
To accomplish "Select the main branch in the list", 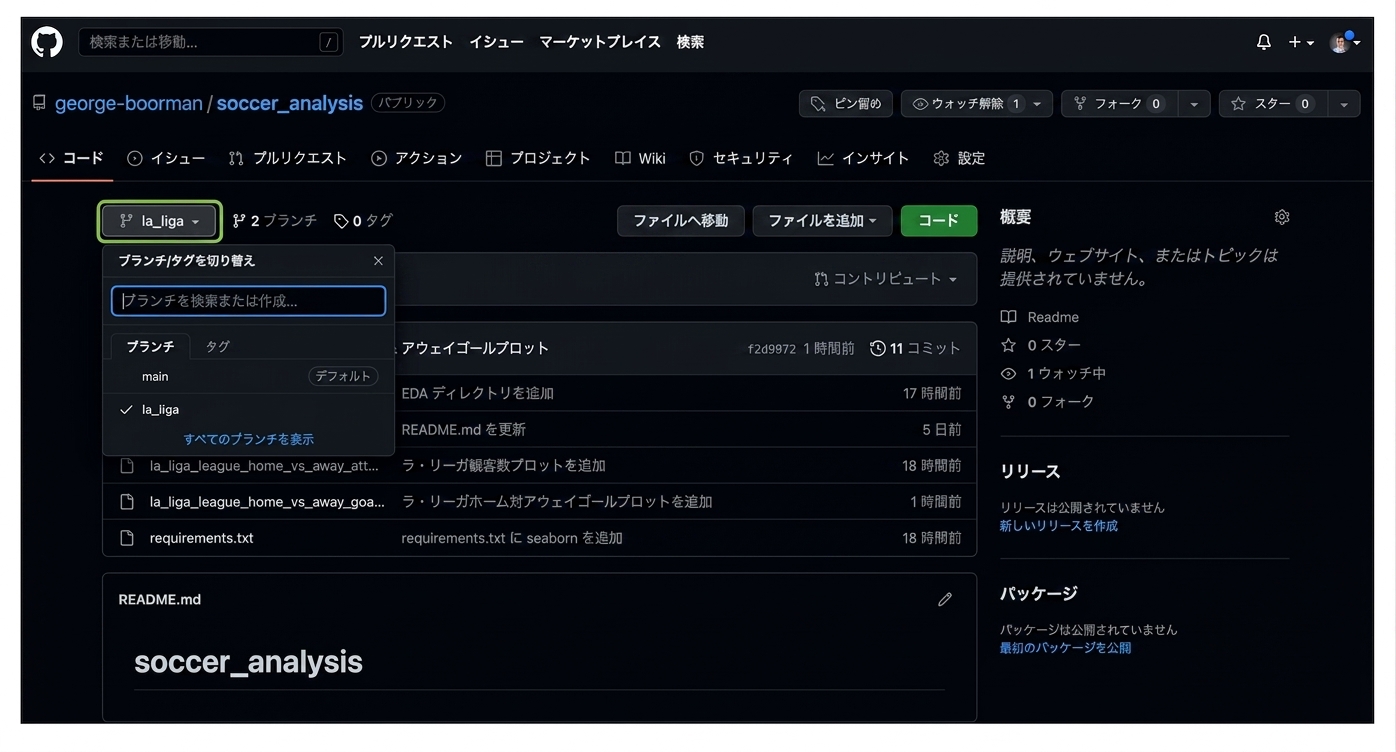I will [248, 377].
